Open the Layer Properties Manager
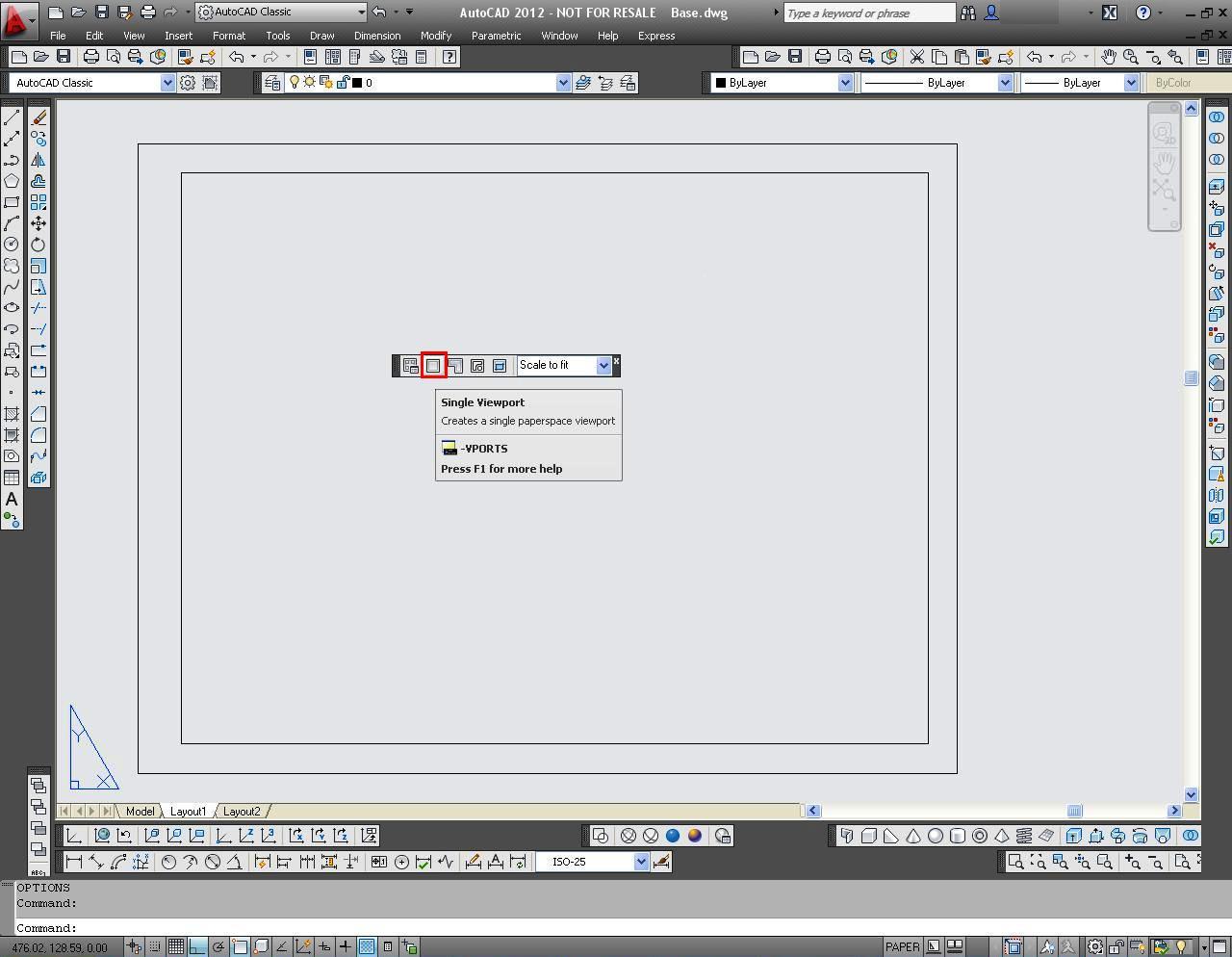The width and height of the screenshot is (1232, 957). pyautogui.click(x=272, y=82)
